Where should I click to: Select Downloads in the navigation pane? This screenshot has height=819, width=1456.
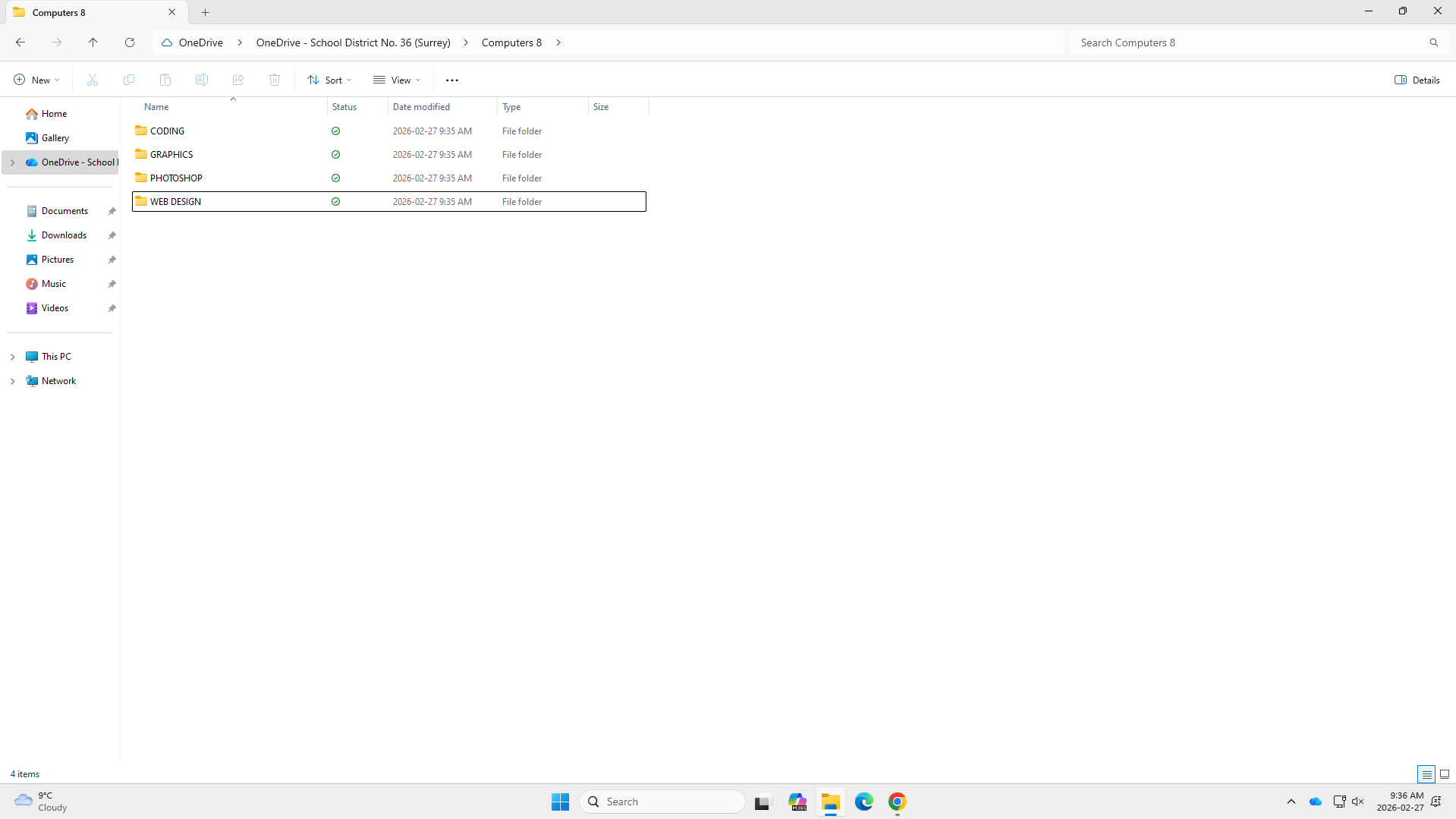(x=64, y=235)
